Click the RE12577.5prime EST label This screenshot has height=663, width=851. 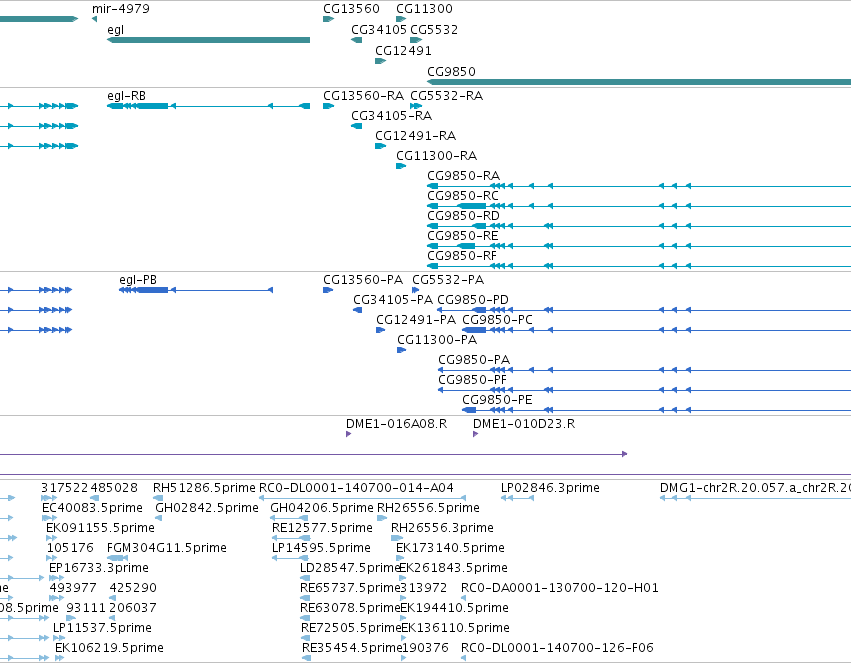pos(322,528)
